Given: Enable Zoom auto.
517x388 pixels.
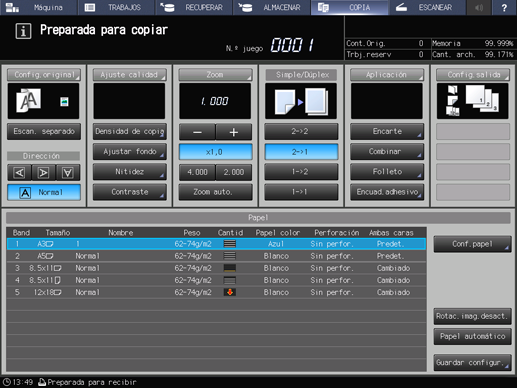Looking at the screenshot, I should [x=215, y=192].
